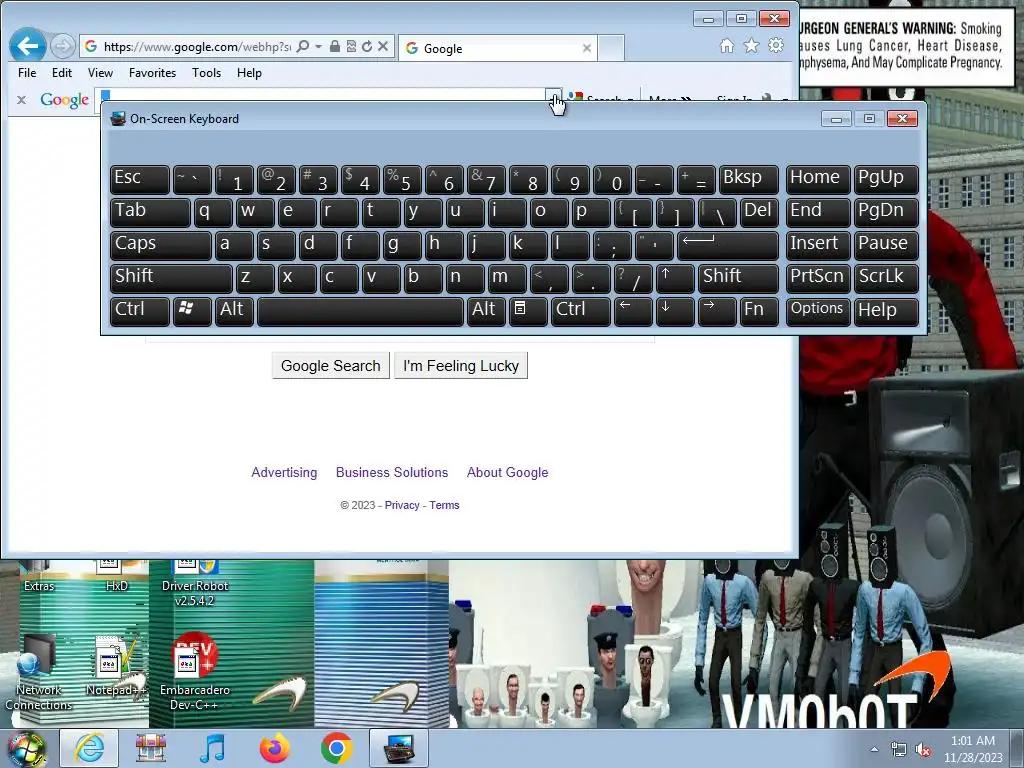
Task: Open the View menu
Action: 100,72
